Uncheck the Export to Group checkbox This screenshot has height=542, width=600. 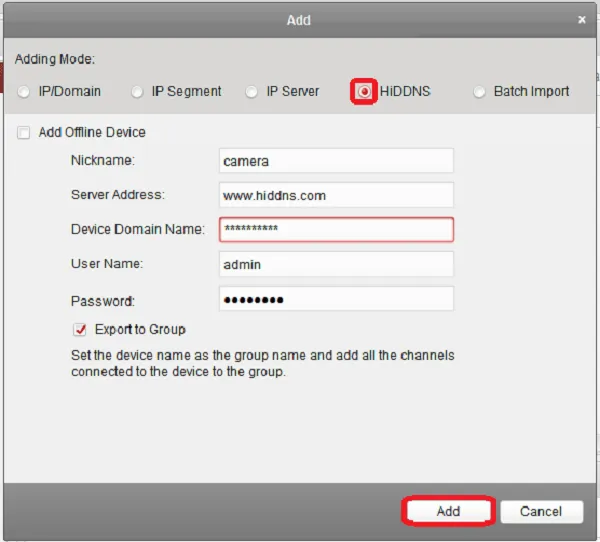pos(80,329)
